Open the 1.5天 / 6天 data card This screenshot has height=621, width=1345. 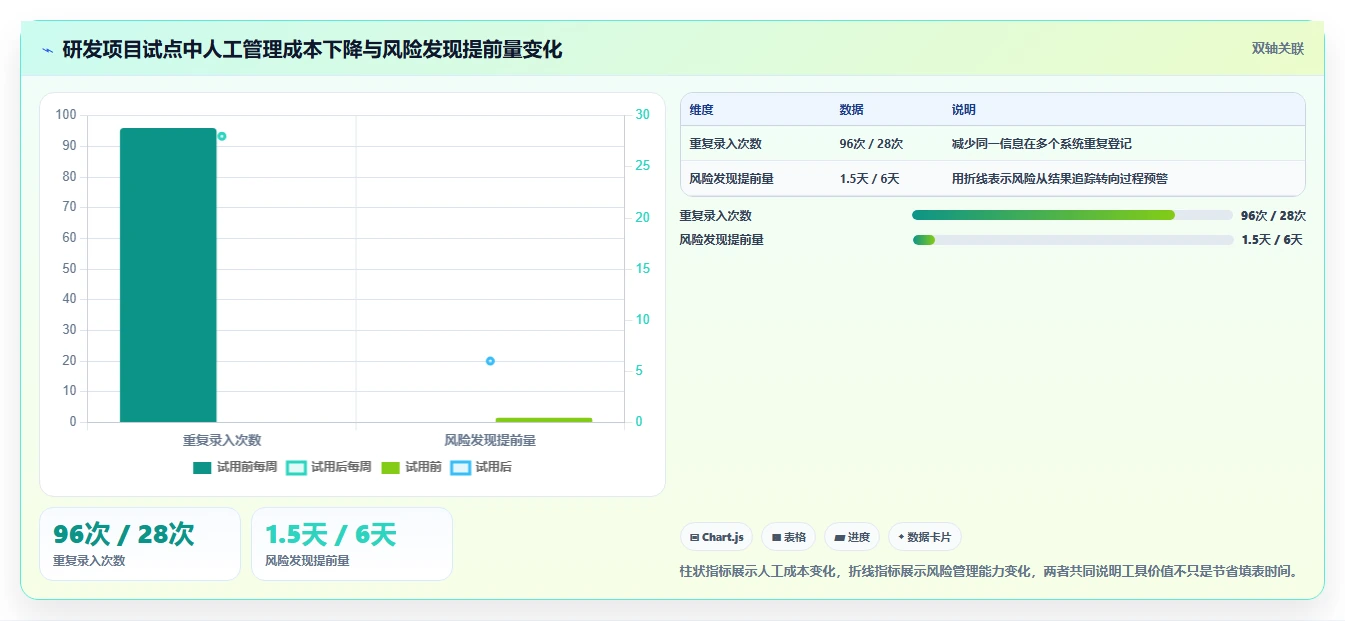point(352,544)
